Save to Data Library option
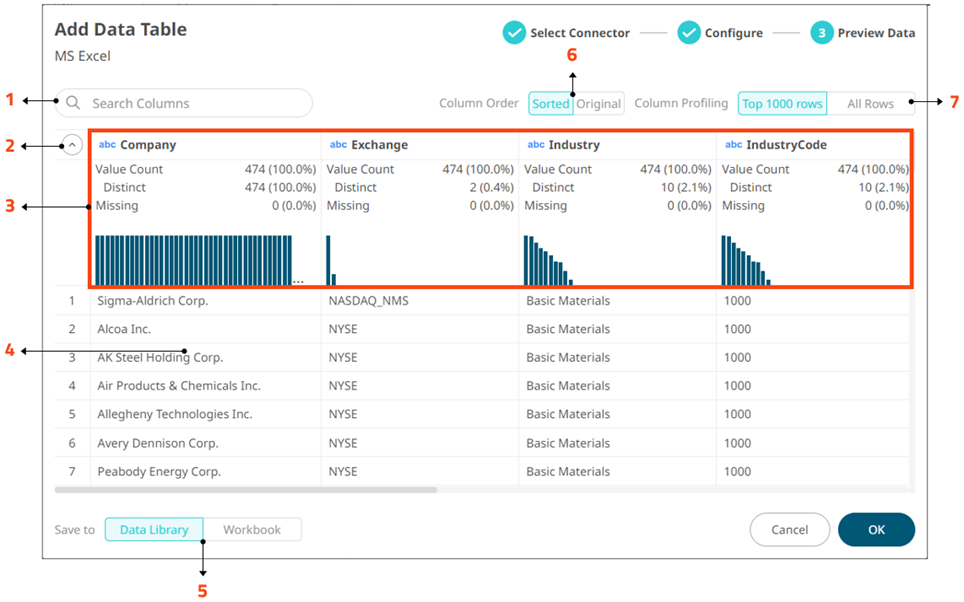Image resolution: width=964 pixels, height=602 pixels. click(x=154, y=530)
